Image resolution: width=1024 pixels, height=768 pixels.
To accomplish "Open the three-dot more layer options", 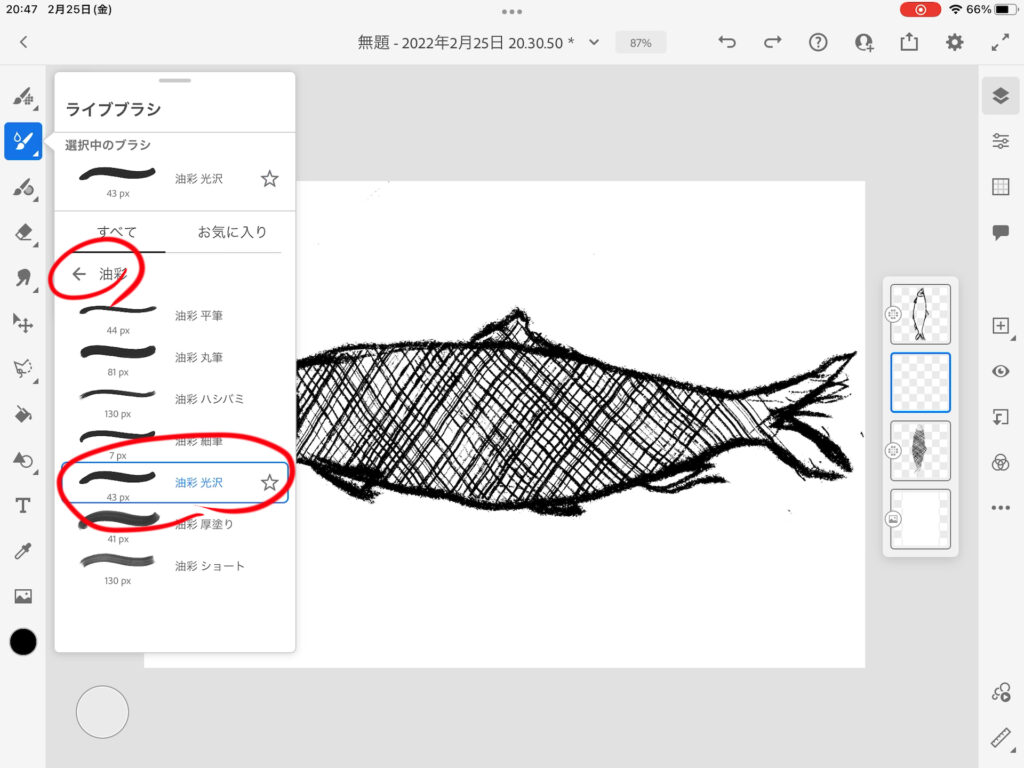I will (1000, 508).
